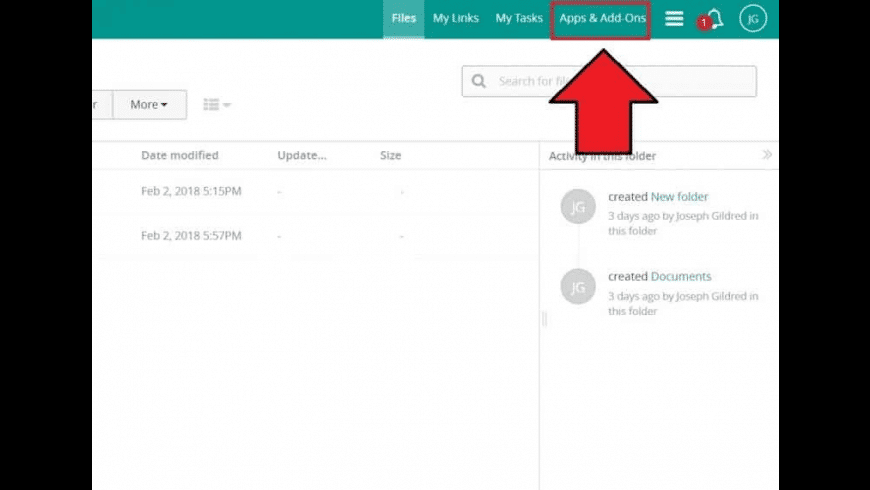The image size is (870, 490).
Task: Open My Tasks tab
Action: pyautogui.click(x=519, y=18)
